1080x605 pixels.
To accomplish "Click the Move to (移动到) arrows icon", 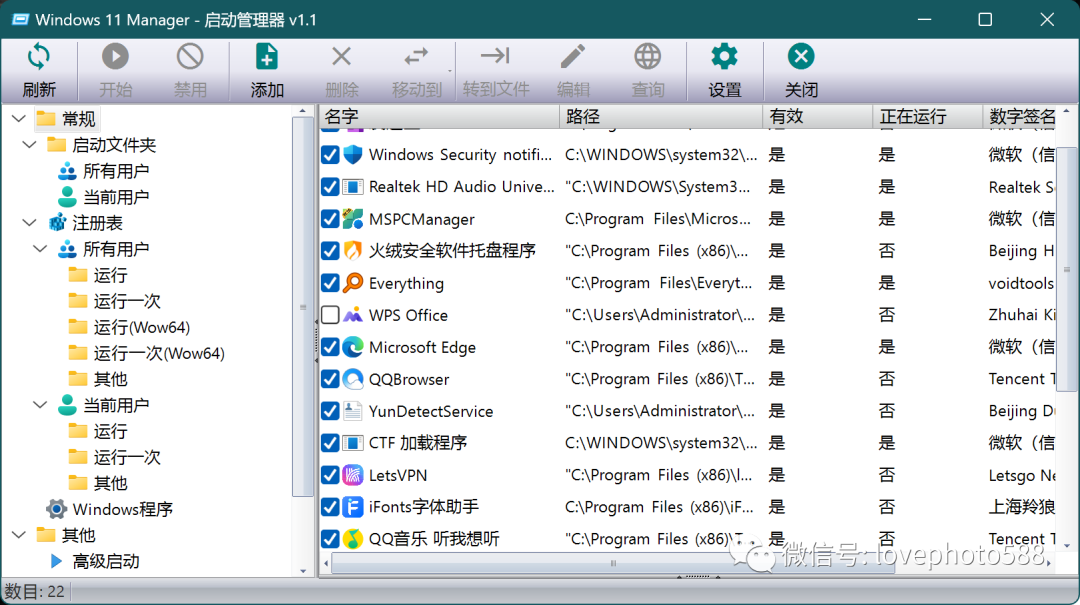I will [416, 57].
